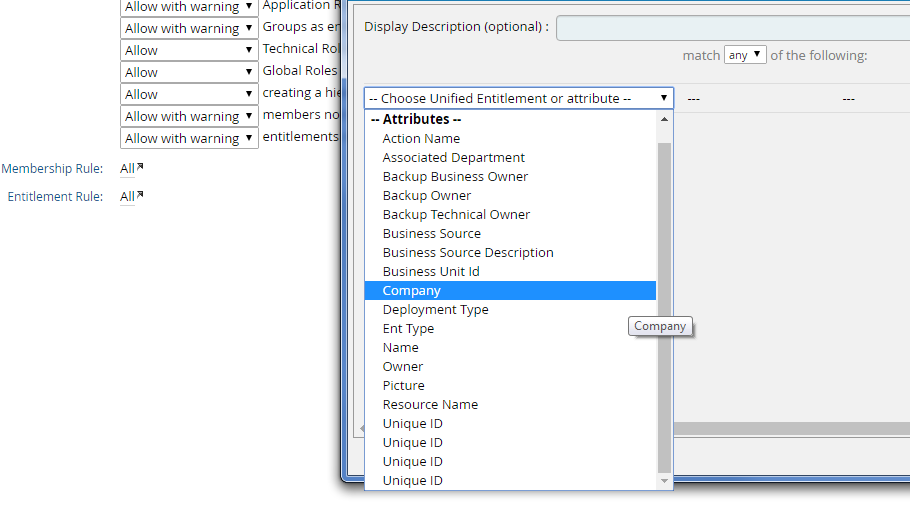
Task: Pick the Name attribute option
Action: coord(510,348)
